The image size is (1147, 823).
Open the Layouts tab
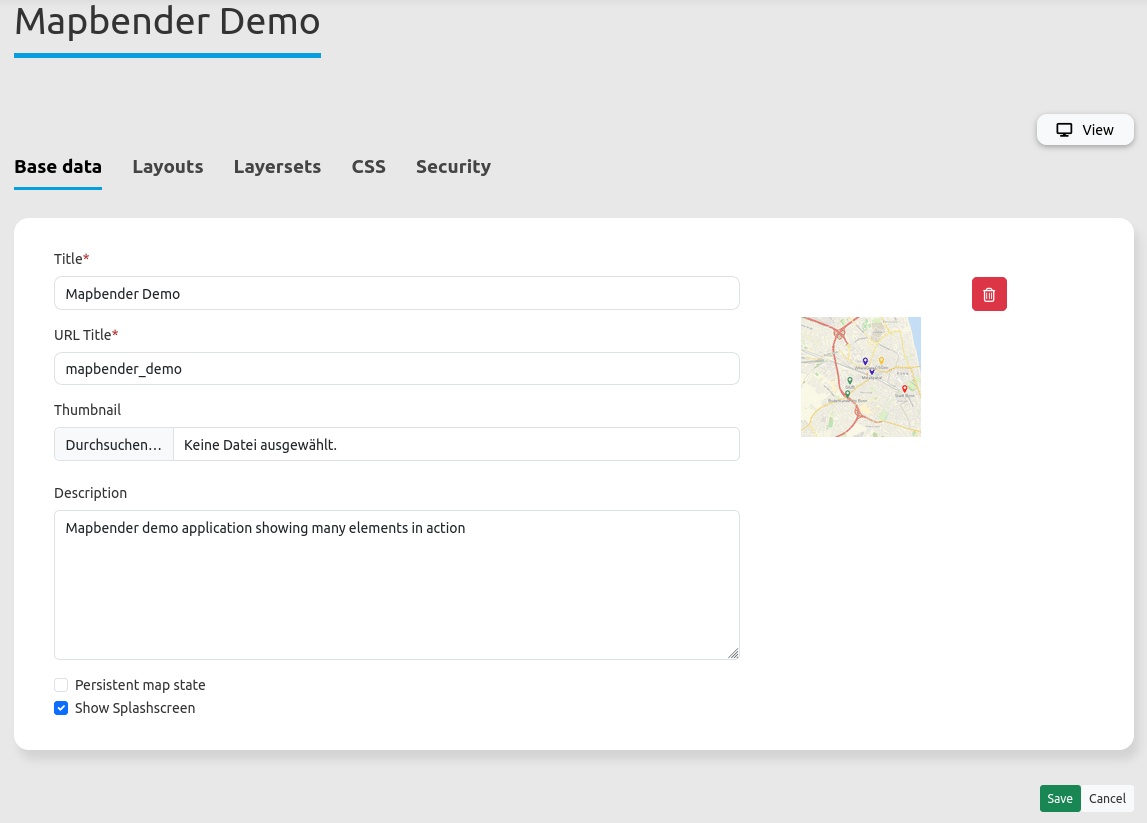pos(168,167)
